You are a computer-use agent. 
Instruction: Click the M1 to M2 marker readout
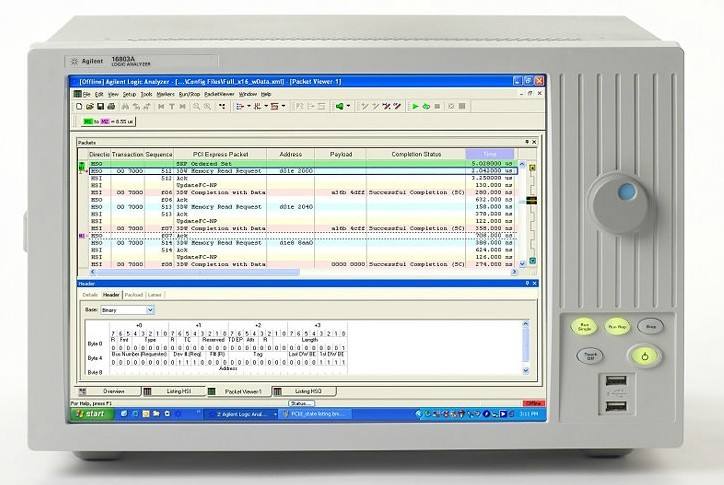pyautogui.click(x=106, y=120)
